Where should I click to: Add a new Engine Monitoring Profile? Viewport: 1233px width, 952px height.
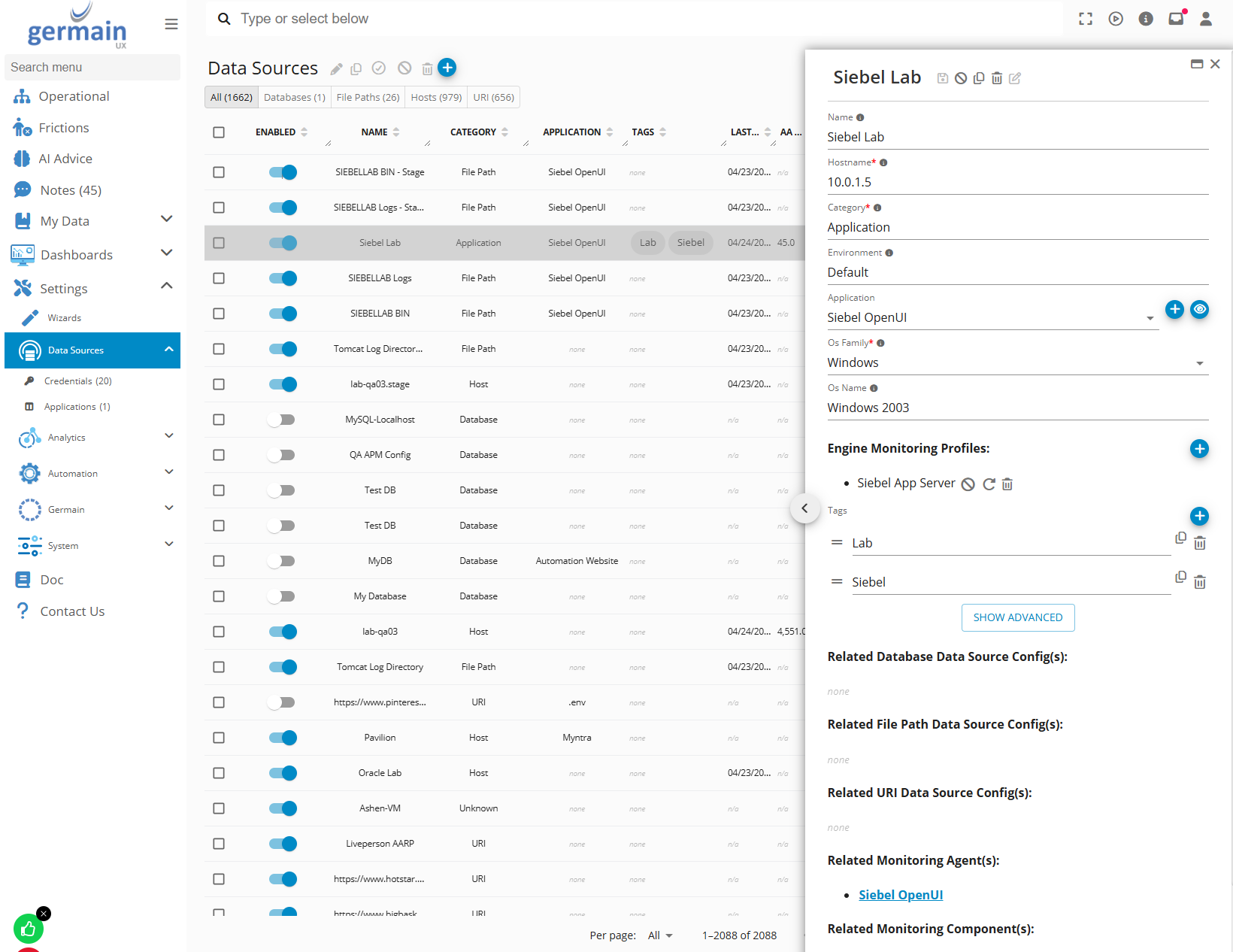pos(1199,449)
